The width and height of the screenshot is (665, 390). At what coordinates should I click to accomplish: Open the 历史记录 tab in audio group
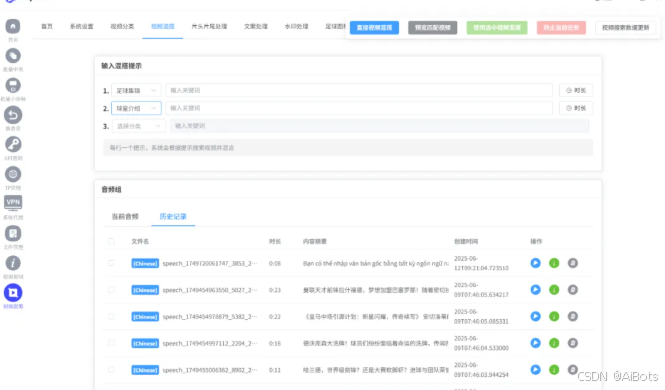click(x=173, y=217)
